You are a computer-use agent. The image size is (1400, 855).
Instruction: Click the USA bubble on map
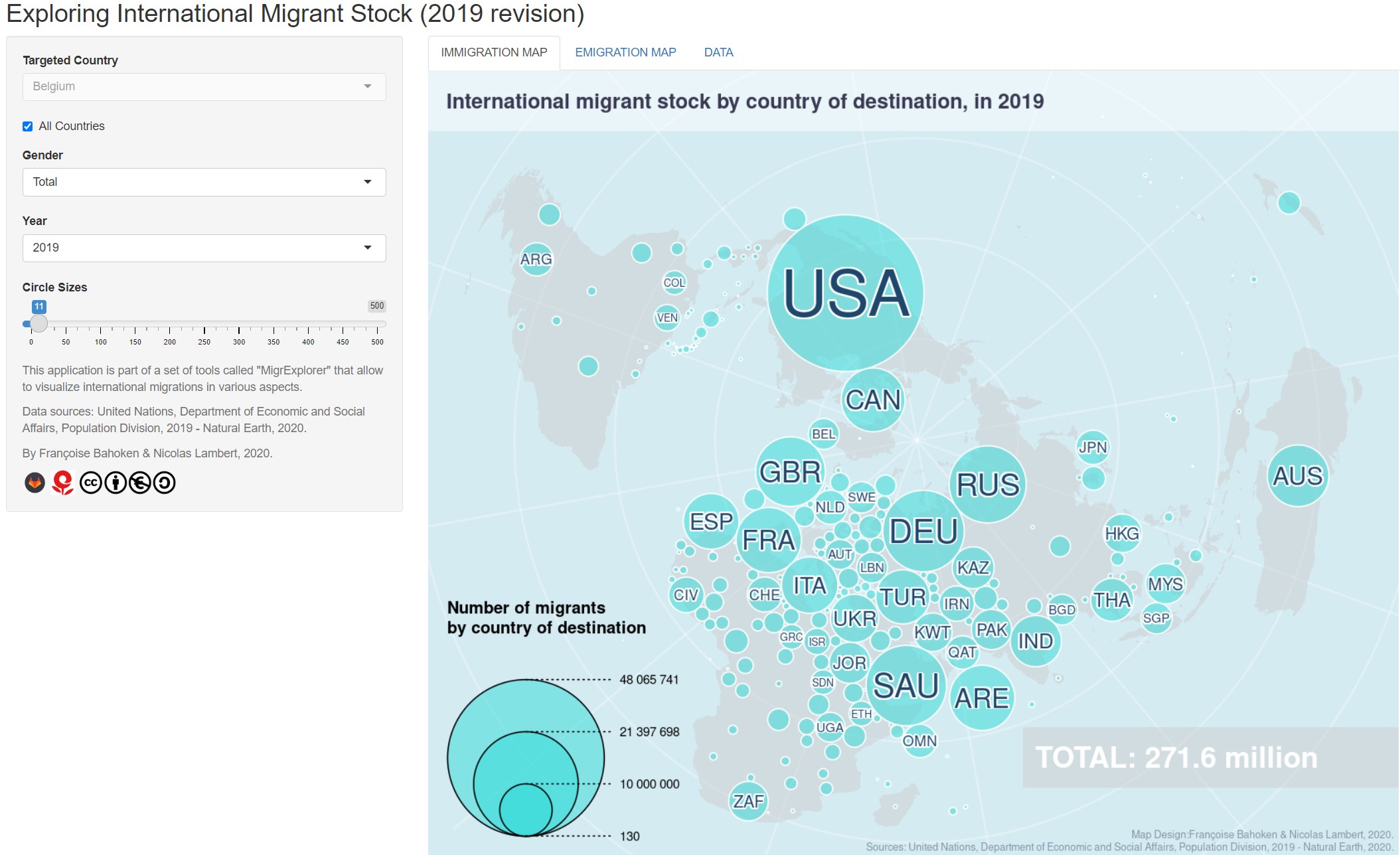click(x=845, y=293)
